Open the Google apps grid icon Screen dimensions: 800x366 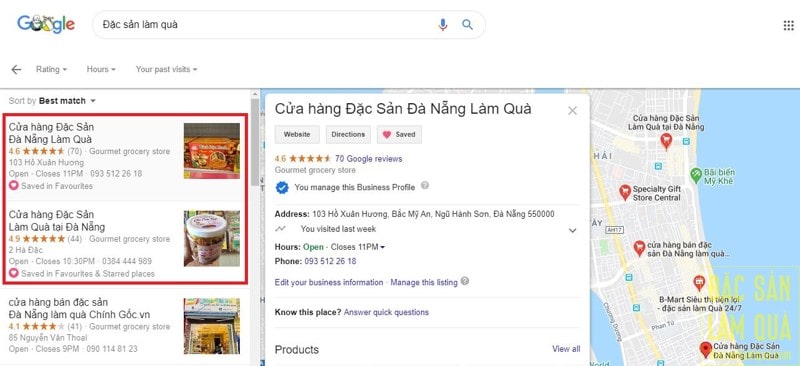tap(788, 25)
